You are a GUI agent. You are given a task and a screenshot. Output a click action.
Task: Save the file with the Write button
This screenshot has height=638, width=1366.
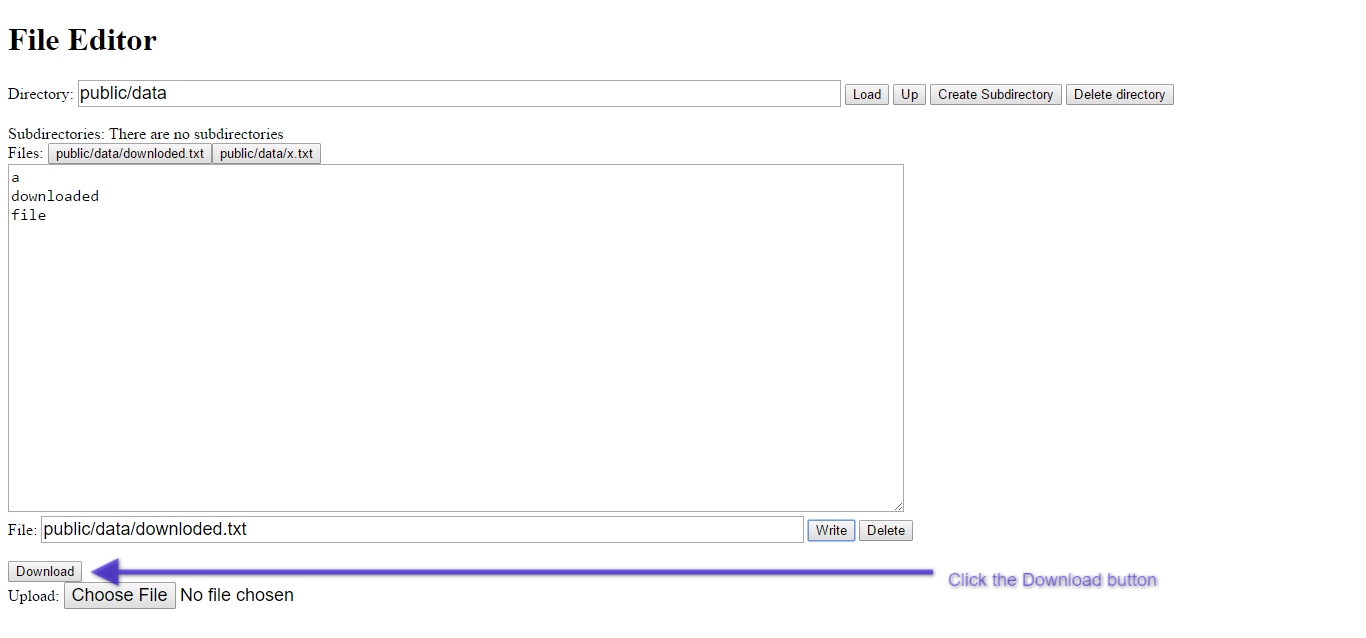(x=831, y=530)
